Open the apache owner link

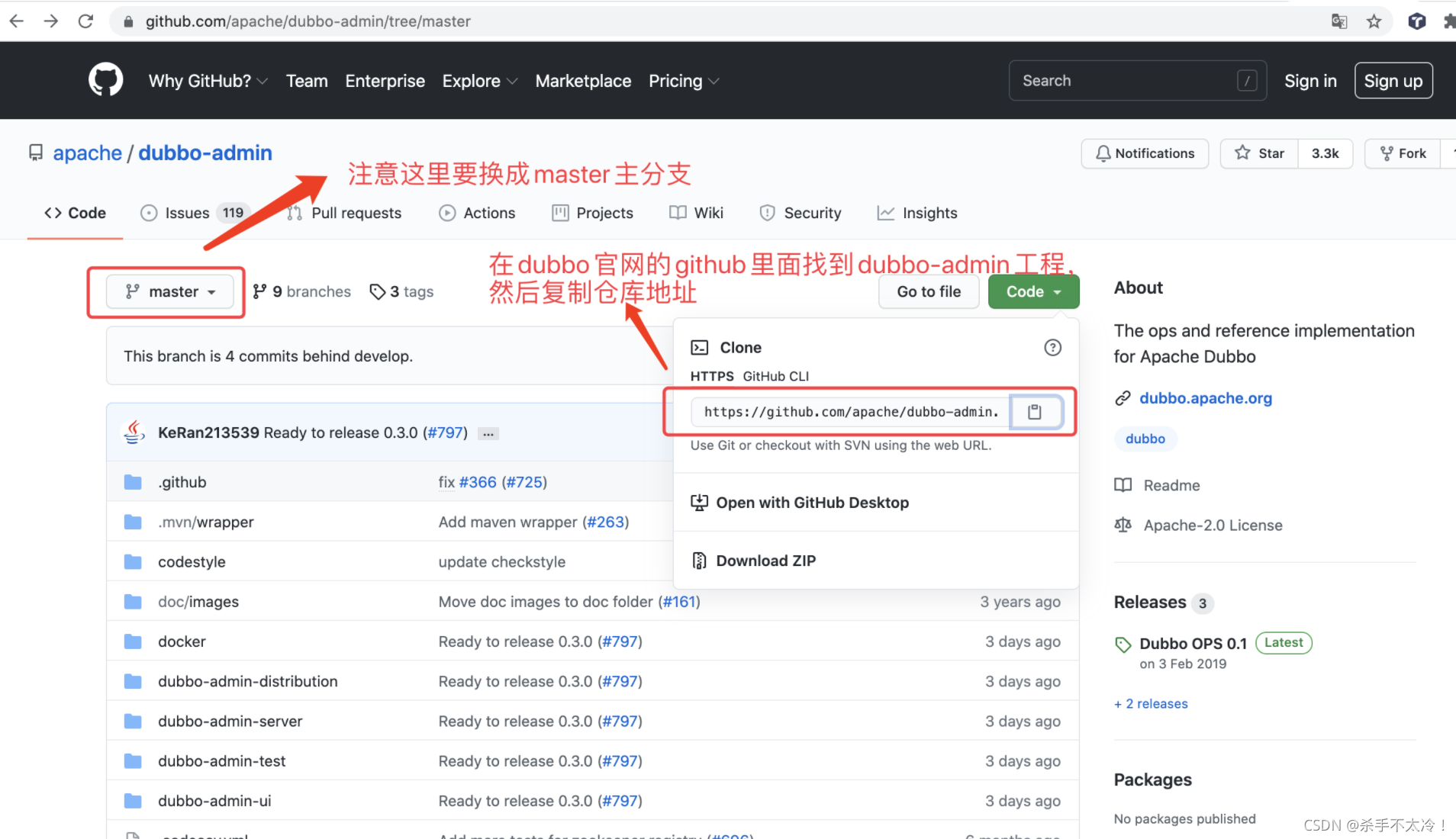pyautogui.click(x=87, y=153)
